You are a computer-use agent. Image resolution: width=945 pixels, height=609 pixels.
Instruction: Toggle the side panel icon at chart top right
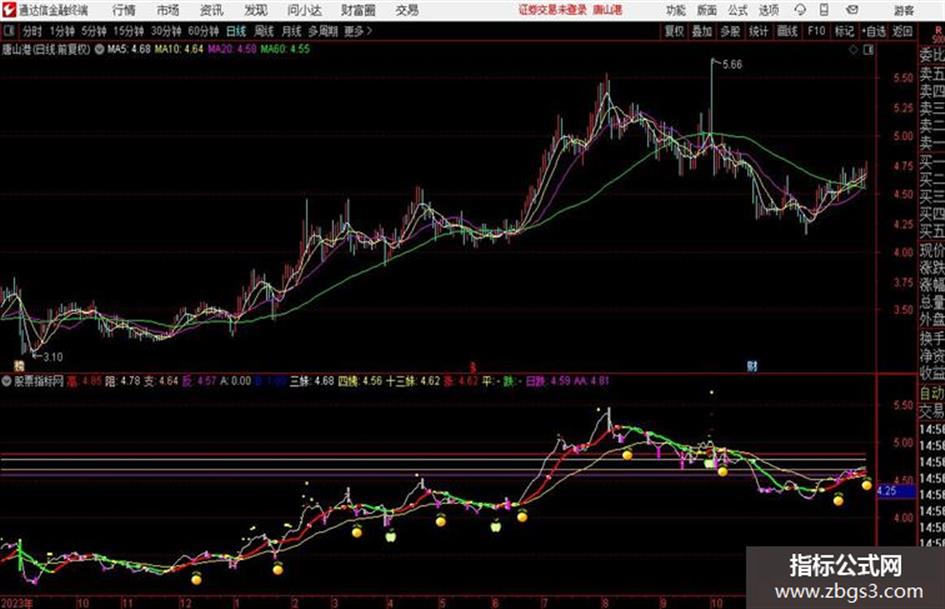(868, 50)
